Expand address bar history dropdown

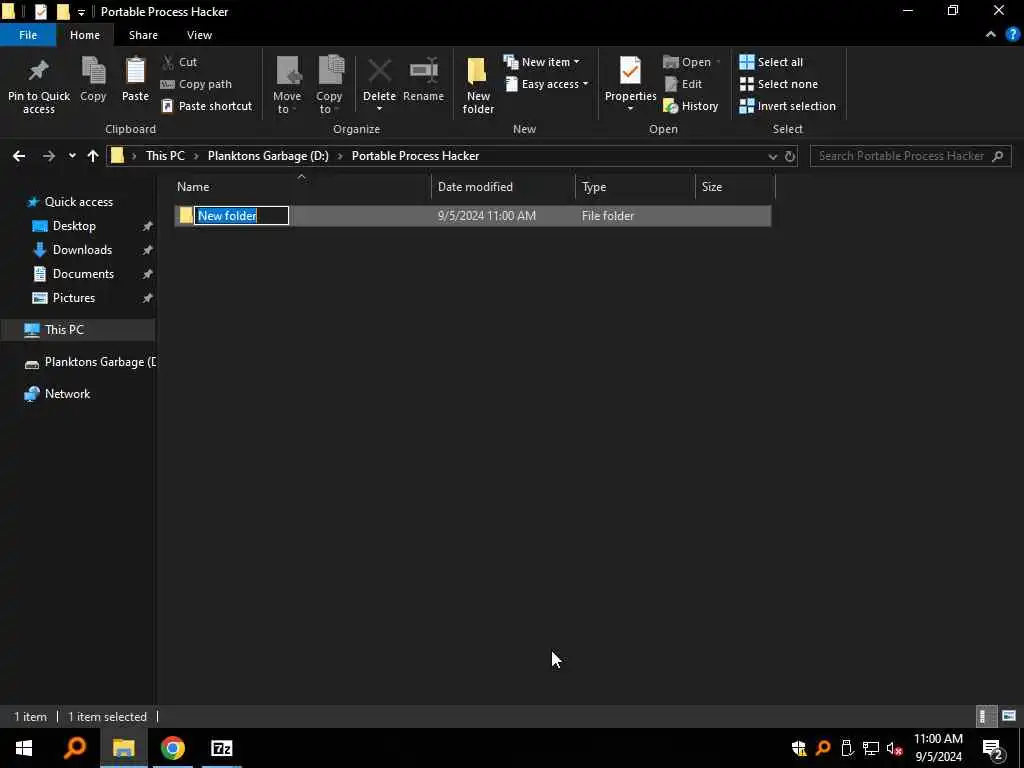pos(773,157)
